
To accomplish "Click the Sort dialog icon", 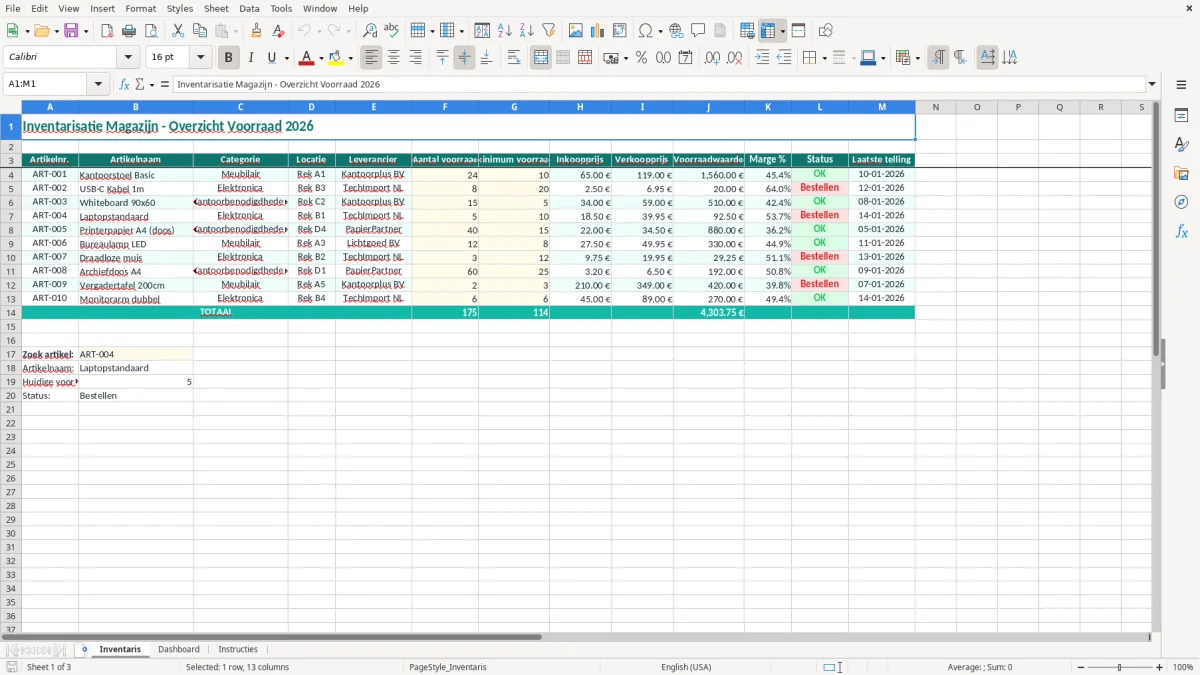I will pos(482,31).
